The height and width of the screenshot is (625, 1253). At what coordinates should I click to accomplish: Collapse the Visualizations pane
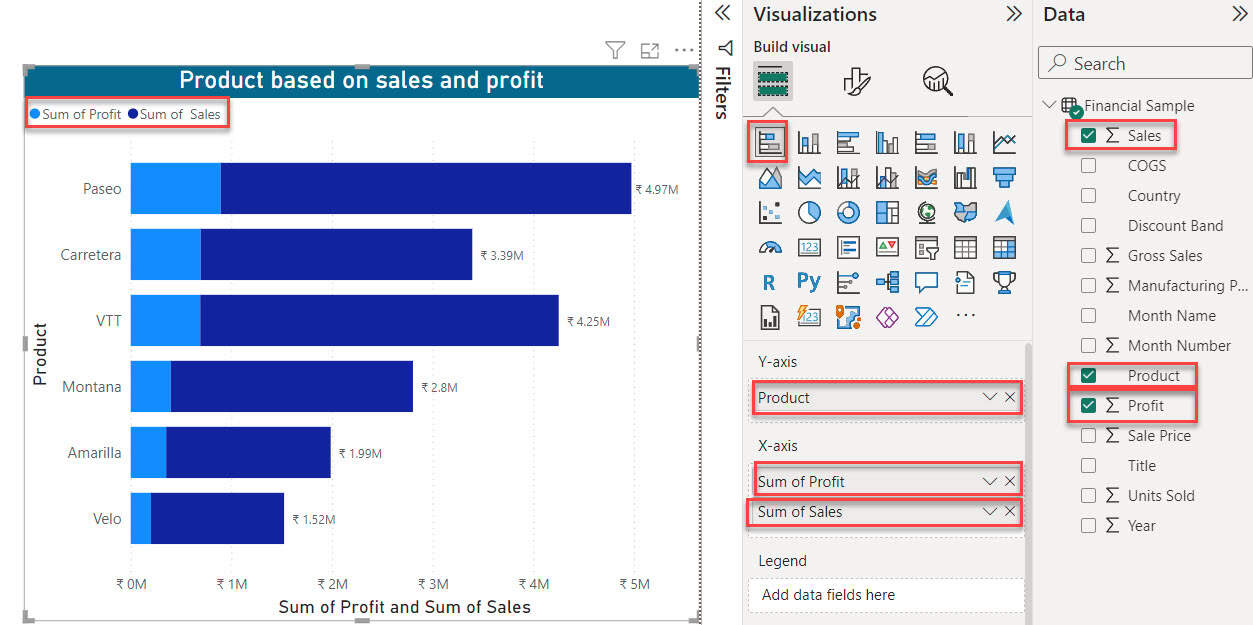tap(1014, 14)
